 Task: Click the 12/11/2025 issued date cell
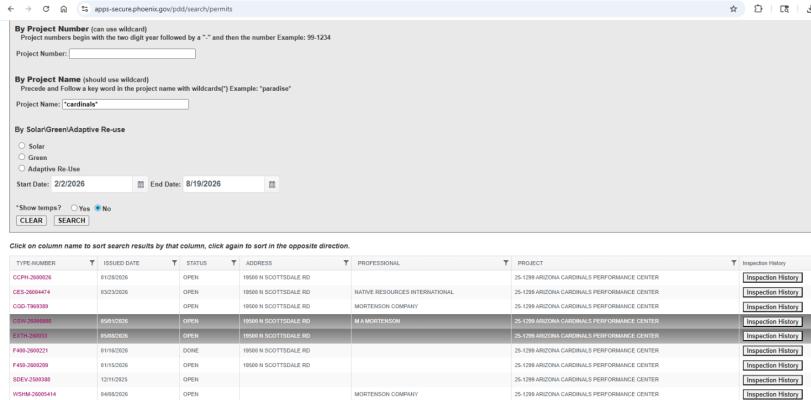tap(114, 380)
